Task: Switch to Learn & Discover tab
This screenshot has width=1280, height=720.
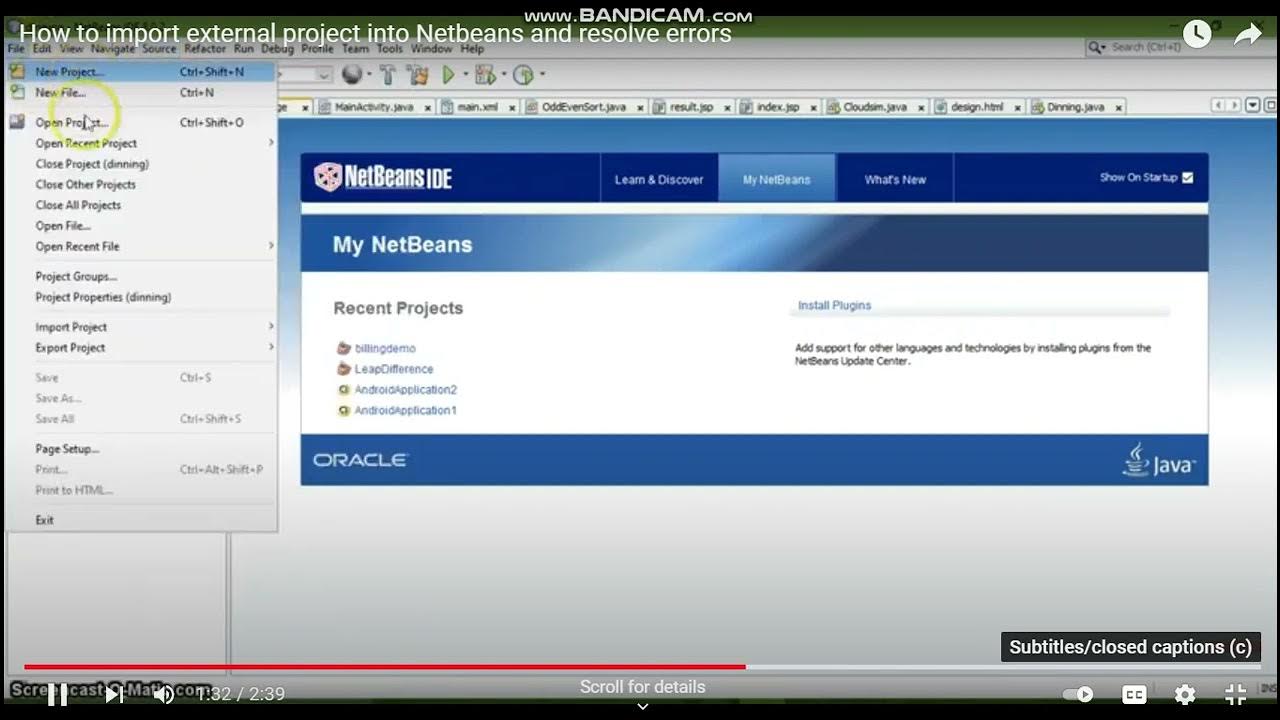Action: tap(659, 179)
